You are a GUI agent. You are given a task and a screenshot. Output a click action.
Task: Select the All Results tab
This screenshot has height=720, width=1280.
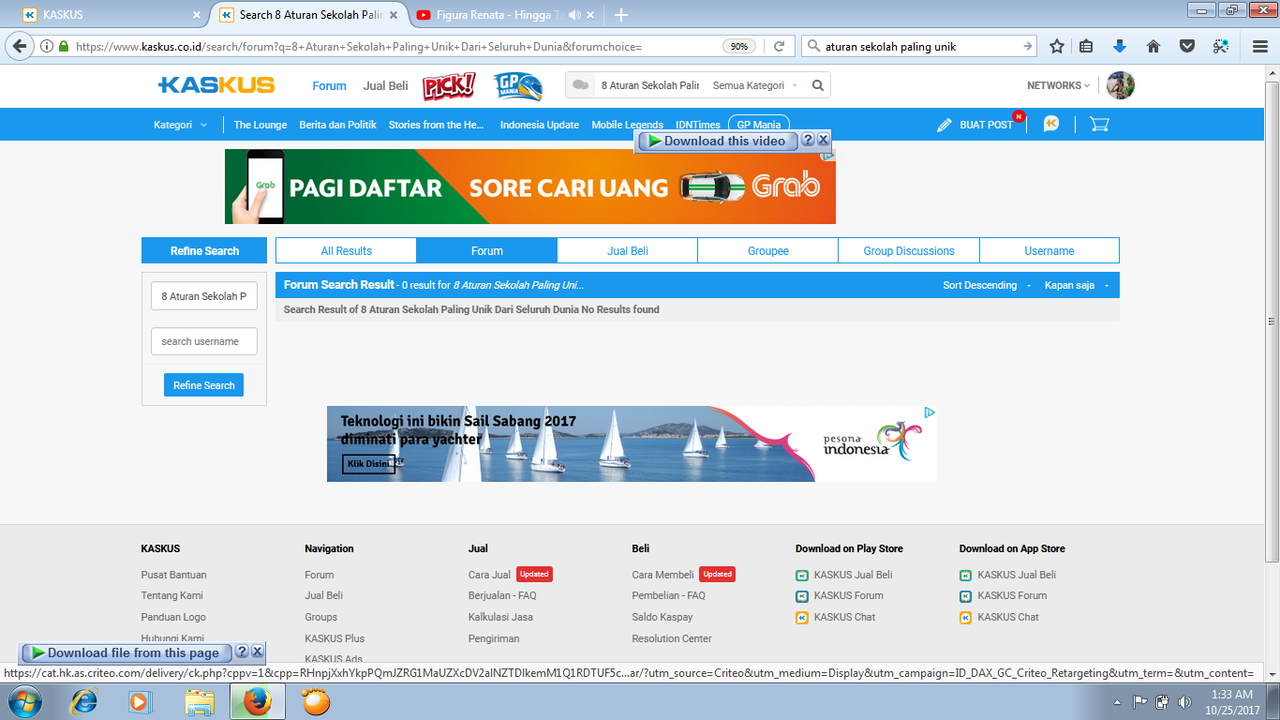pyautogui.click(x=346, y=251)
